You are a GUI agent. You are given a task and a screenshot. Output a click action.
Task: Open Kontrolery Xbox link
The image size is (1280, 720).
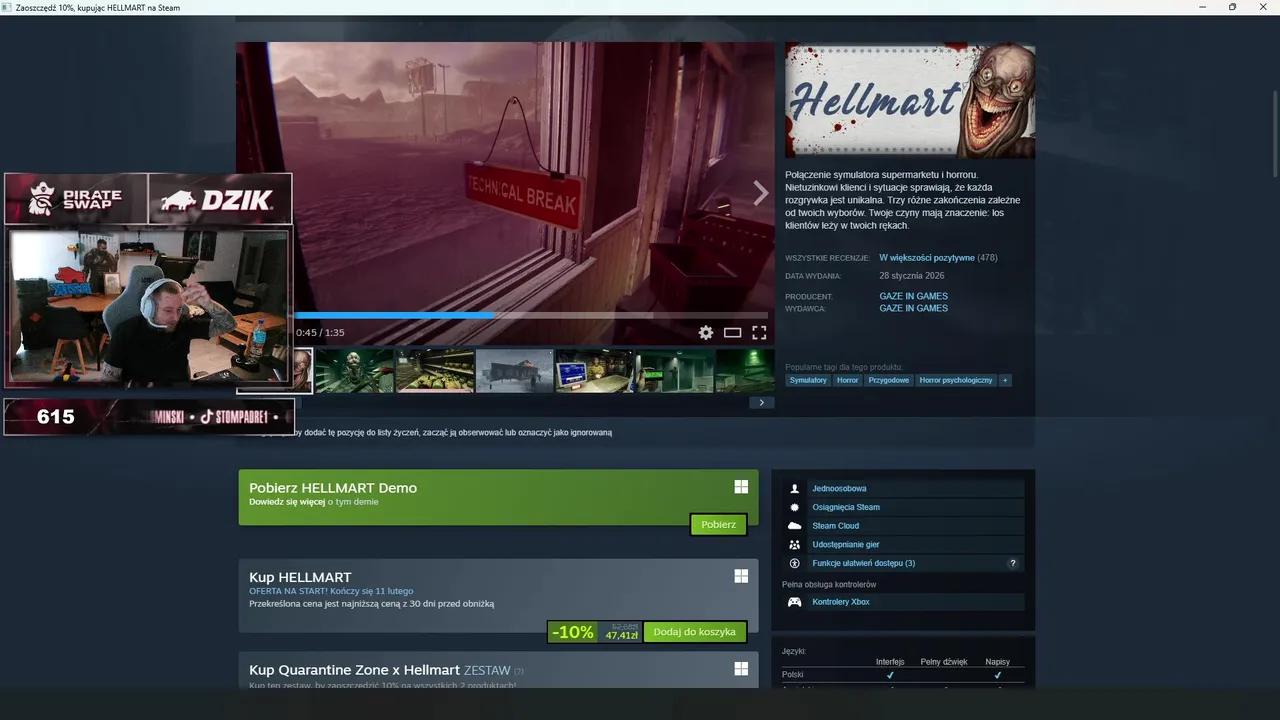[840, 602]
